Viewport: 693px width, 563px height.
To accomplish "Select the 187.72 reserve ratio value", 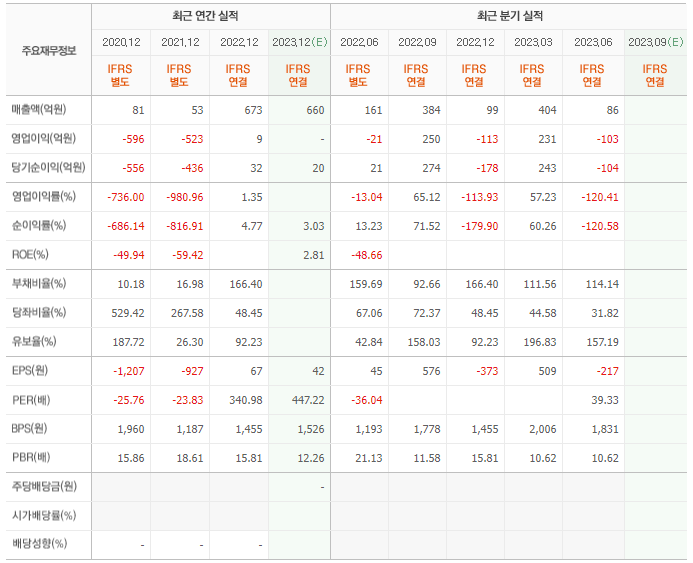I will [128, 342].
